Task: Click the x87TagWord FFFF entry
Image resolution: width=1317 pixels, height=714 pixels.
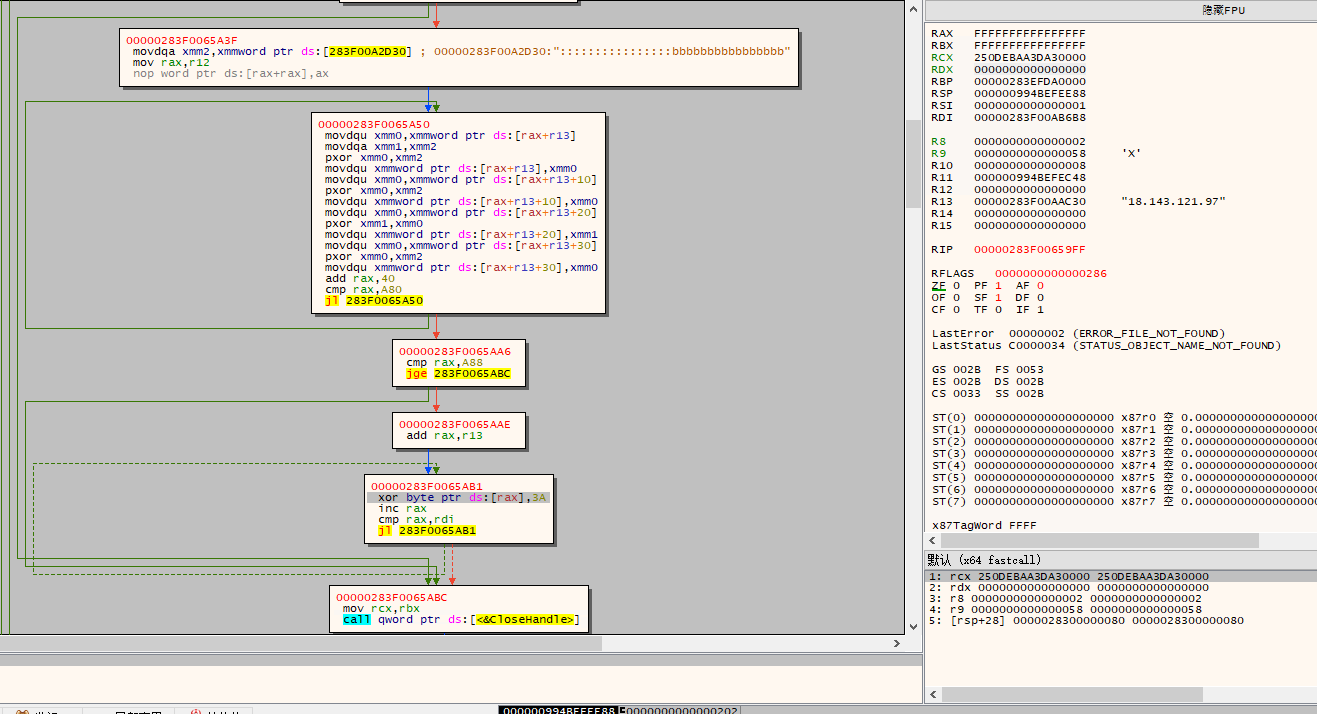Action: click(984, 525)
